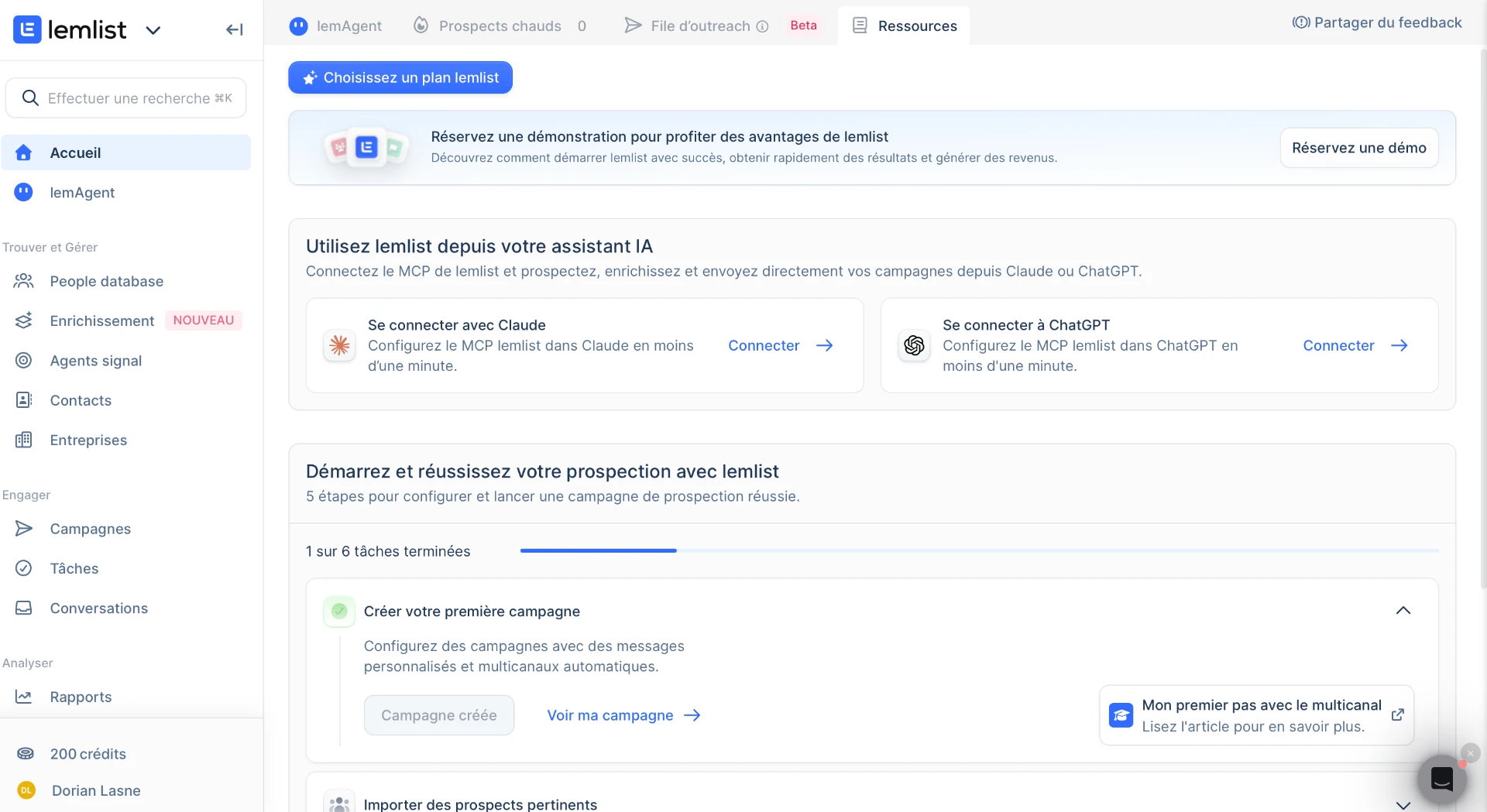Click the People database icon
The width and height of the screenshot is (1487, 812).
tap(24, 281)
